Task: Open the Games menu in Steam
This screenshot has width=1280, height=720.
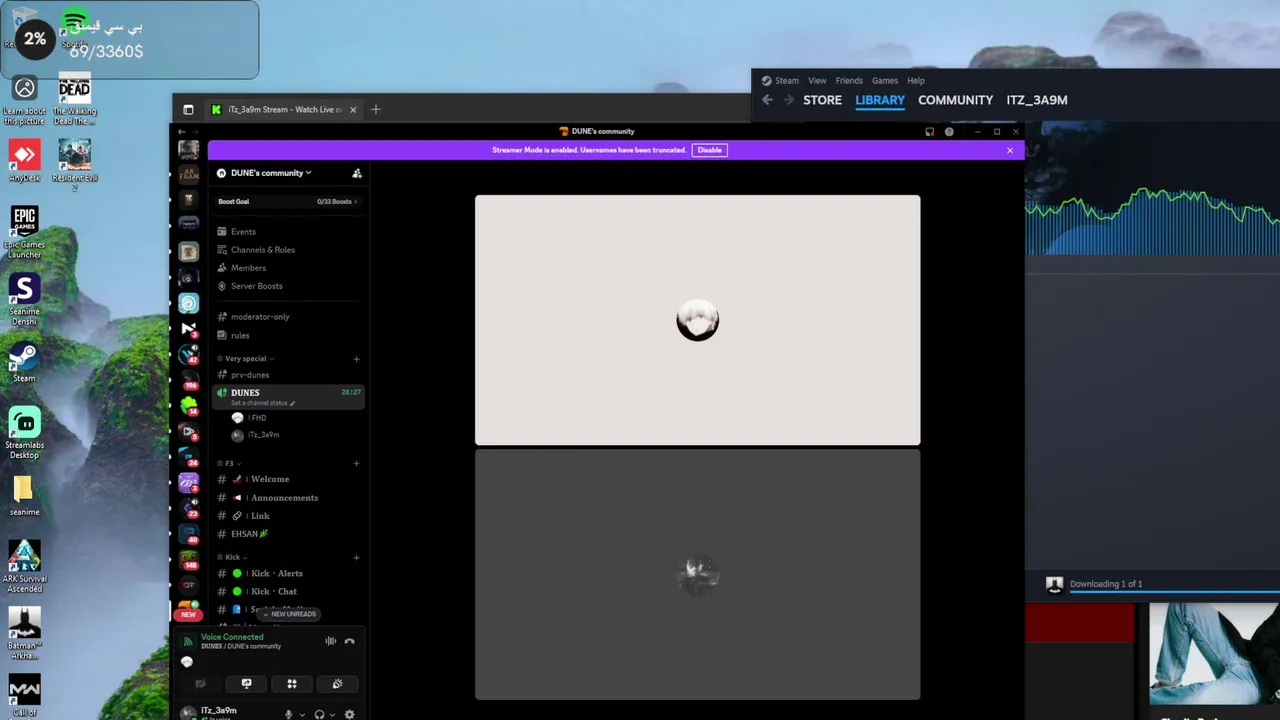Action: [885, 80]
